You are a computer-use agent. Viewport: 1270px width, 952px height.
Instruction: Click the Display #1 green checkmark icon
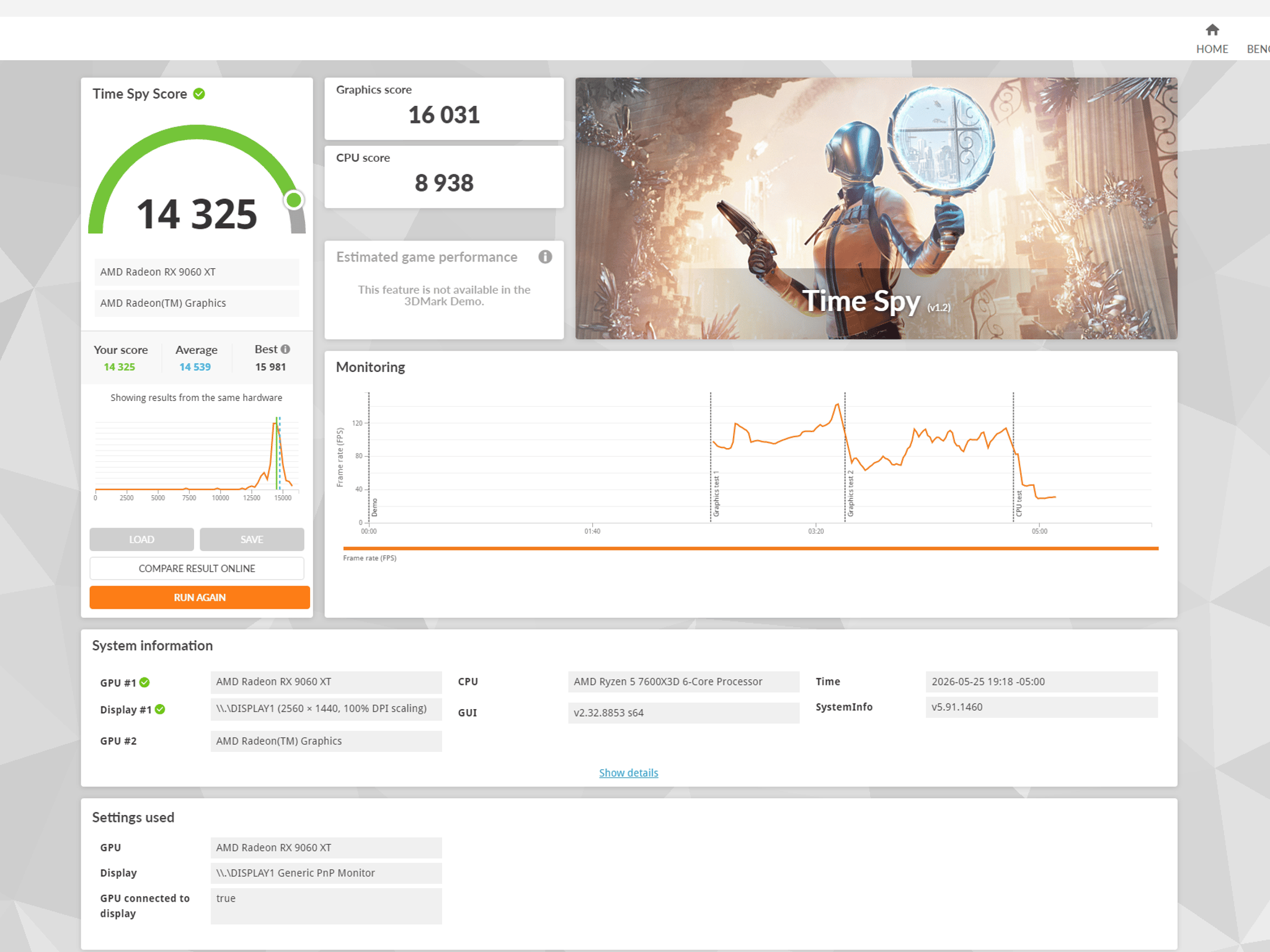click(160, 709)
